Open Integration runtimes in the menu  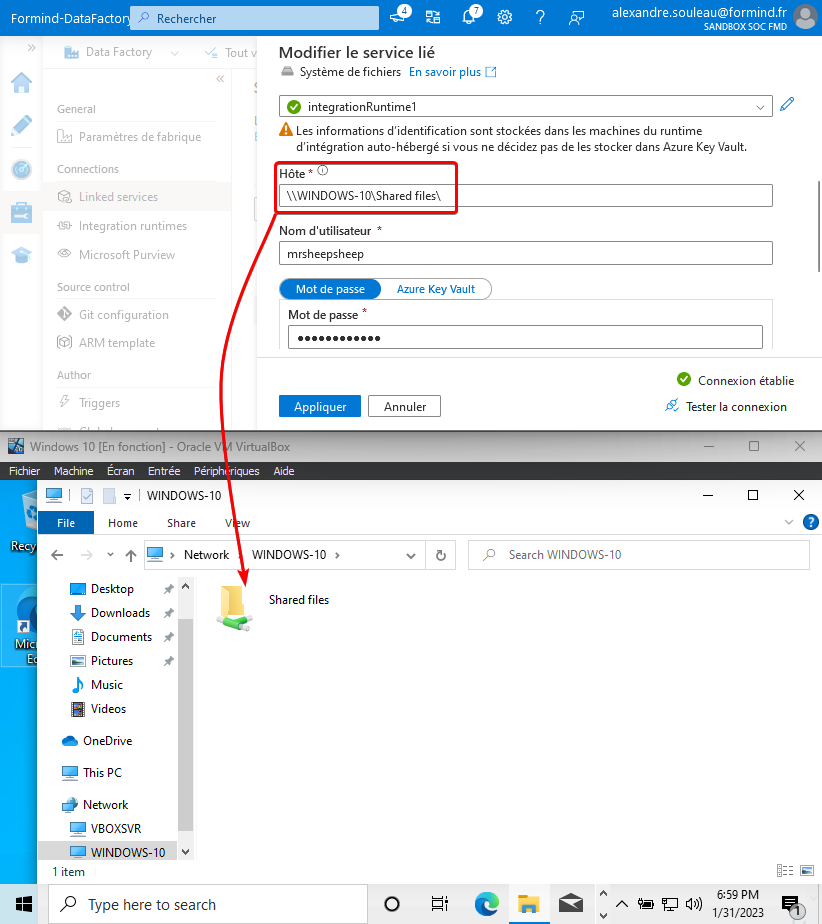pos(133,226)
